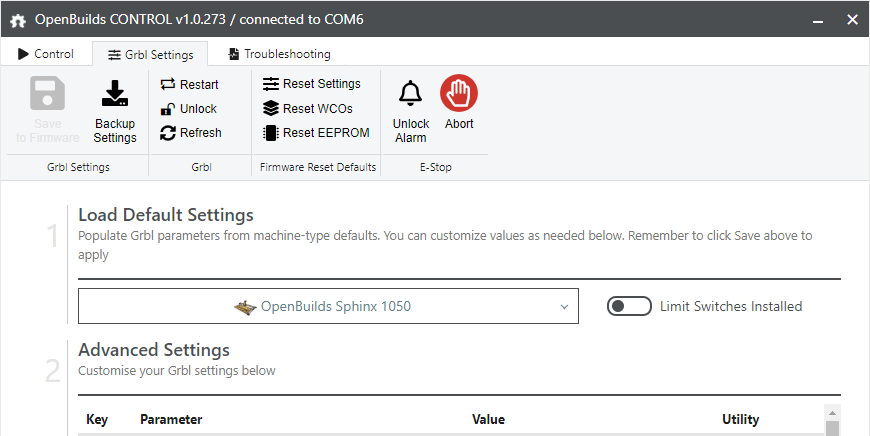The height and width of the screenshot is (436, 870).
Task: Click the Advanced Settings heading
Action: coord(154,350)
